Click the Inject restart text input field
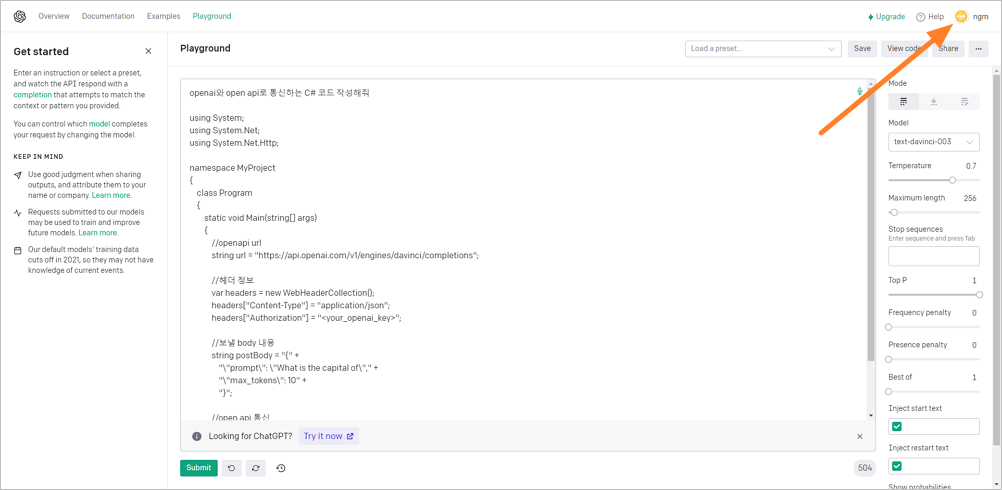The width and height of the screenshot is (1002, 490). tap(934, 466)
